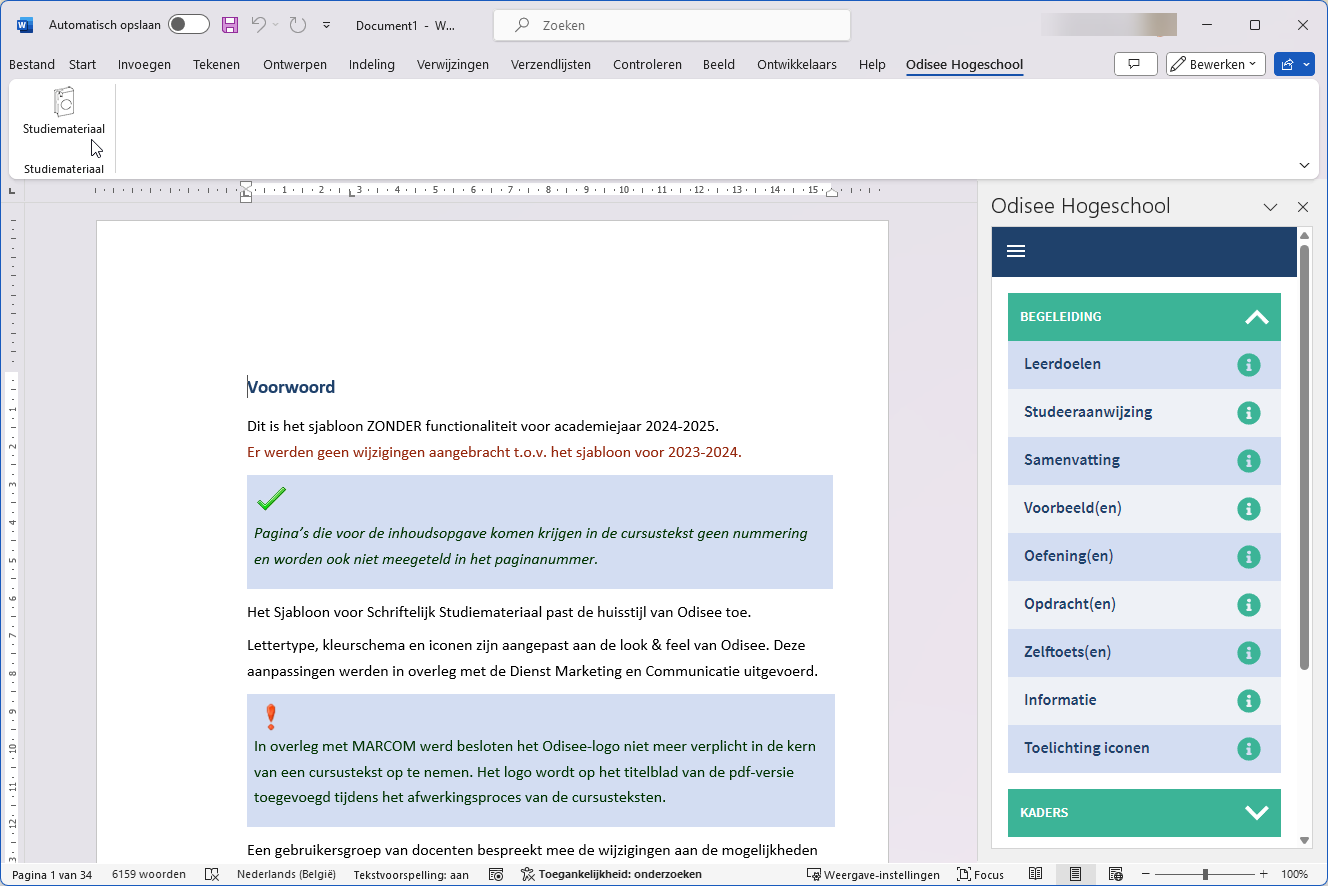Switch to the Start ribbon tab
Image resolution: width=1328 pixels, height=886 pixels.
coord(83,64)
